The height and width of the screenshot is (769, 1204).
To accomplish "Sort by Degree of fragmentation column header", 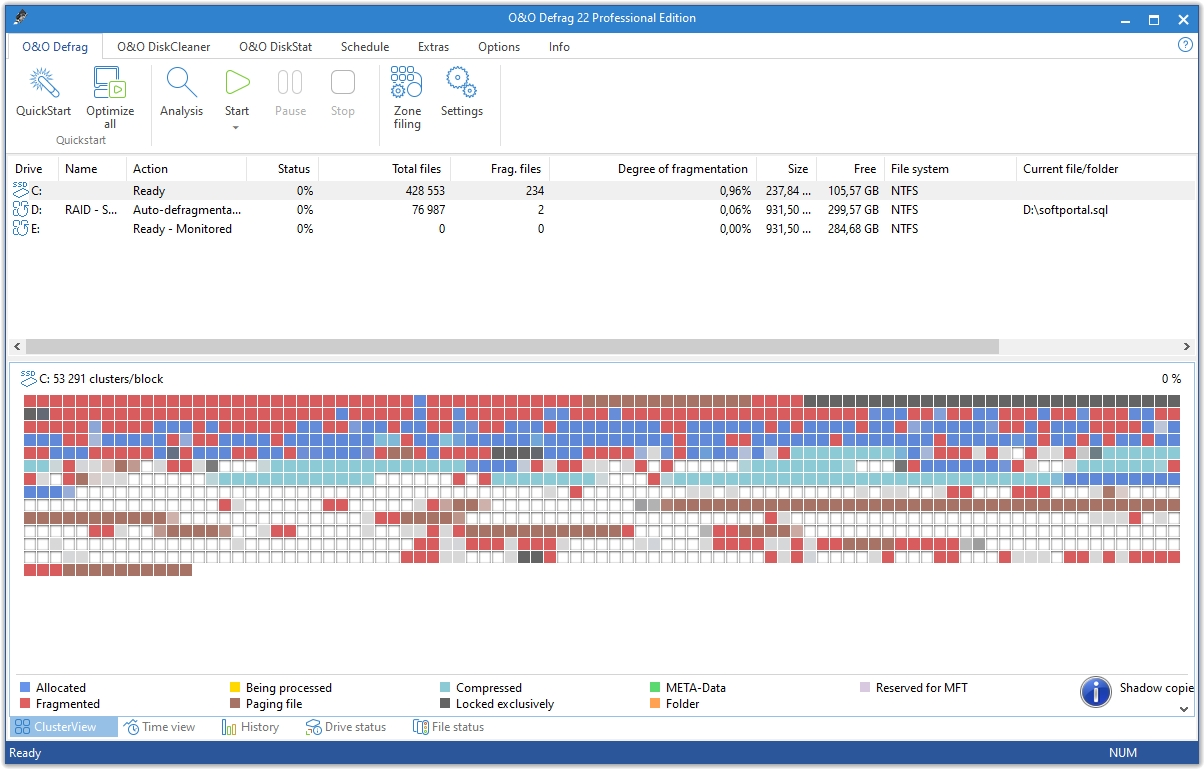I will 653,169.
